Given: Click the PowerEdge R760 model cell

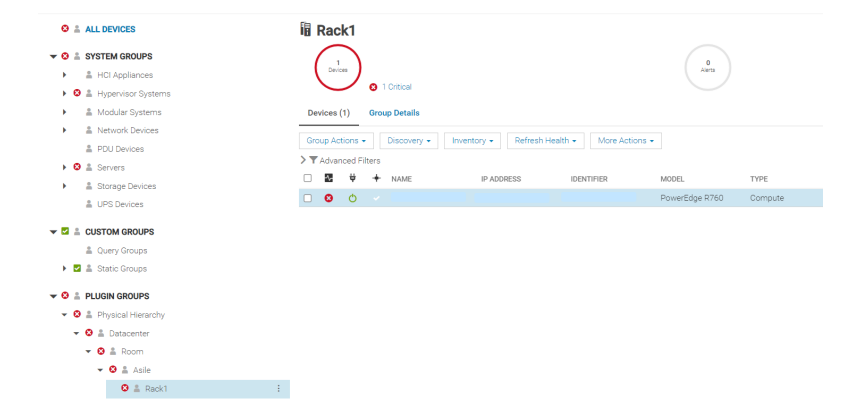Looking at the screenshot, I should click(692, 198).
